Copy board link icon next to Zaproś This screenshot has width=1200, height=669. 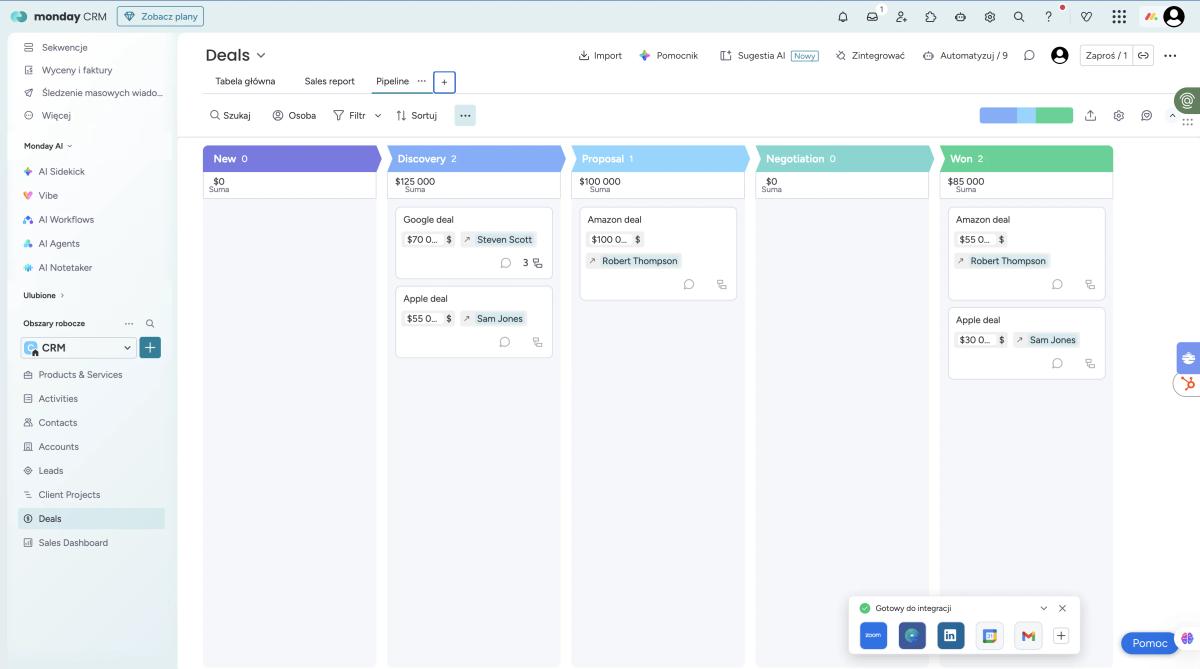[x=1143, y=55]
